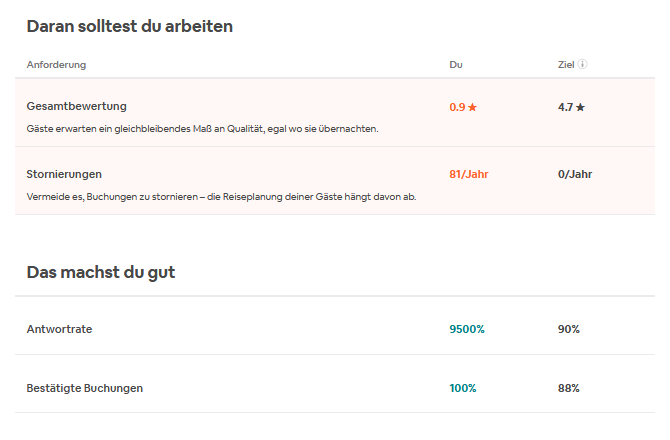
Task: Click the "Daran solltest du arbeiten" heading
Action: coord(129,27)
